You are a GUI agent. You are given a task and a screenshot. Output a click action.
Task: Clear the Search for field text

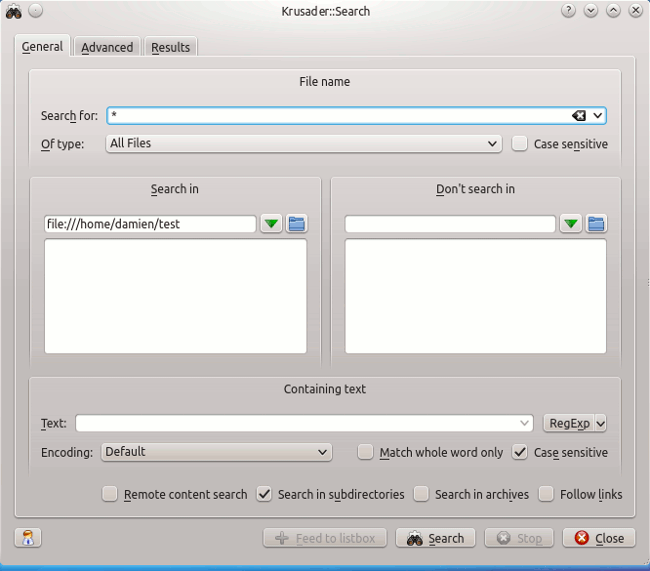(x=579, y=116)
